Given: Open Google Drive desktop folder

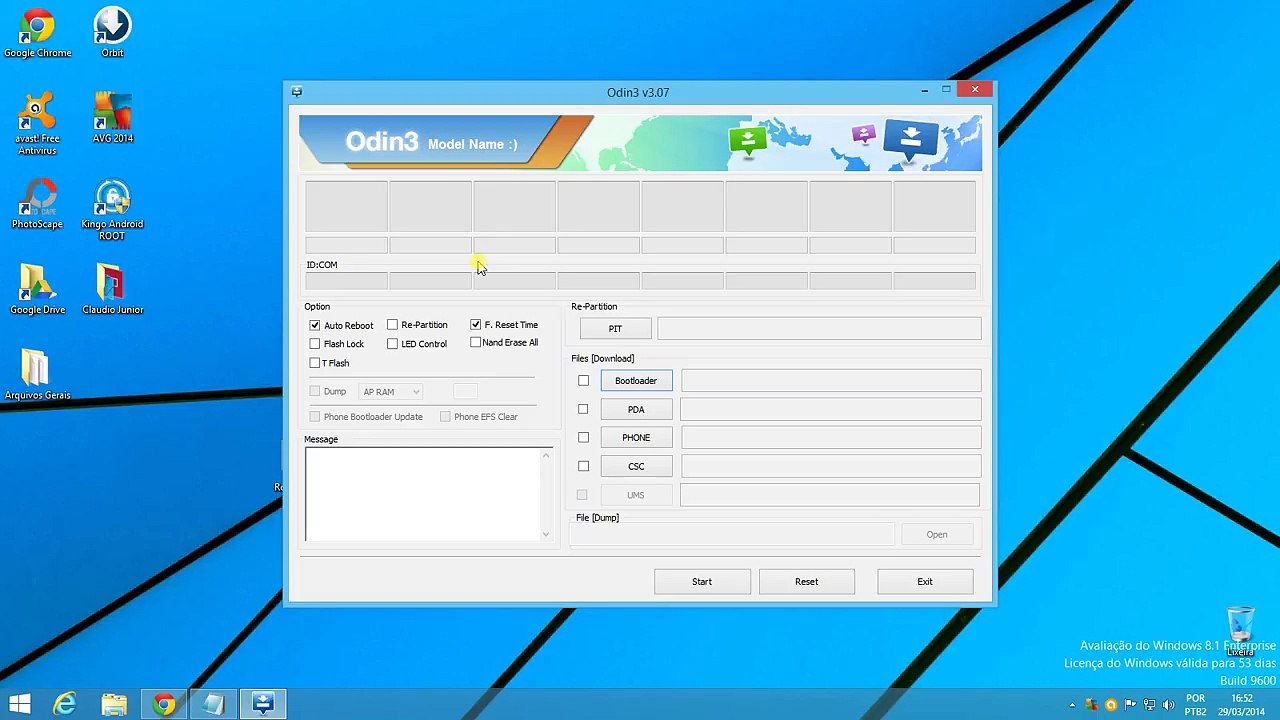Looking at the screenshot, I should (37, 289).
